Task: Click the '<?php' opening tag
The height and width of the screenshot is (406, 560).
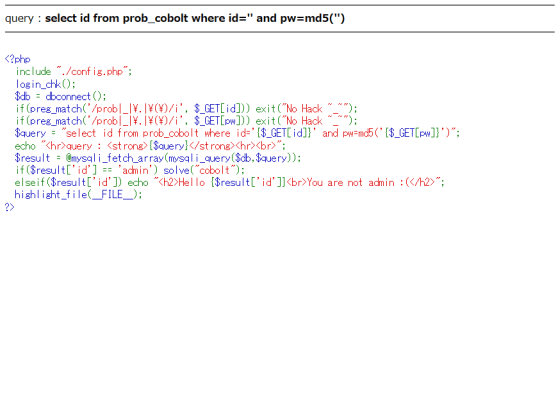Action: 18,59
